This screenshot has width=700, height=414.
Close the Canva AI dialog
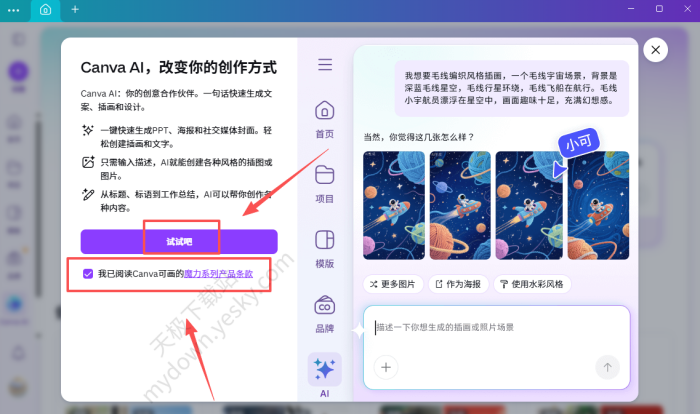tap(655, 50)
